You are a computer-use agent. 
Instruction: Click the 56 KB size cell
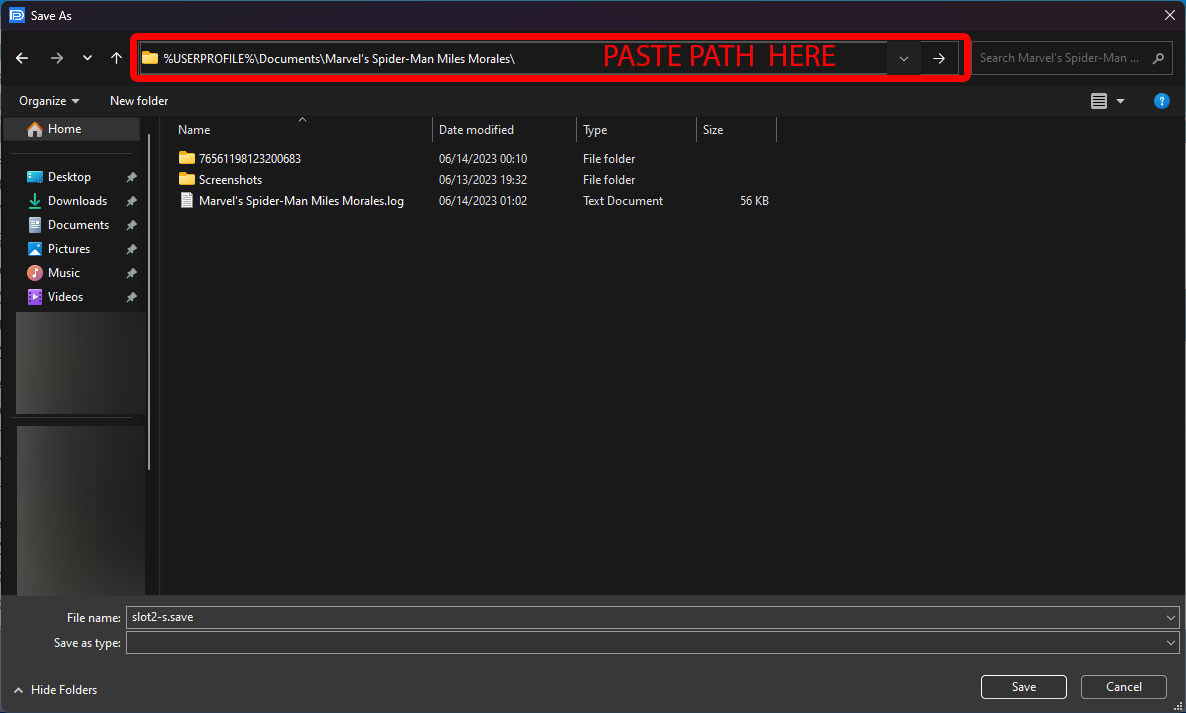(x=754, y=201)
